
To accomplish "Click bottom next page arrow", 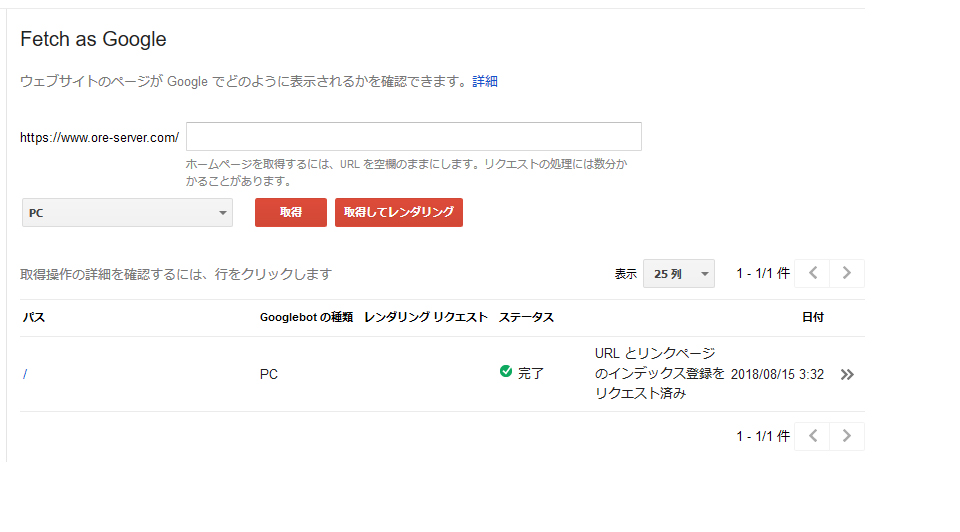I will point(847,436).
